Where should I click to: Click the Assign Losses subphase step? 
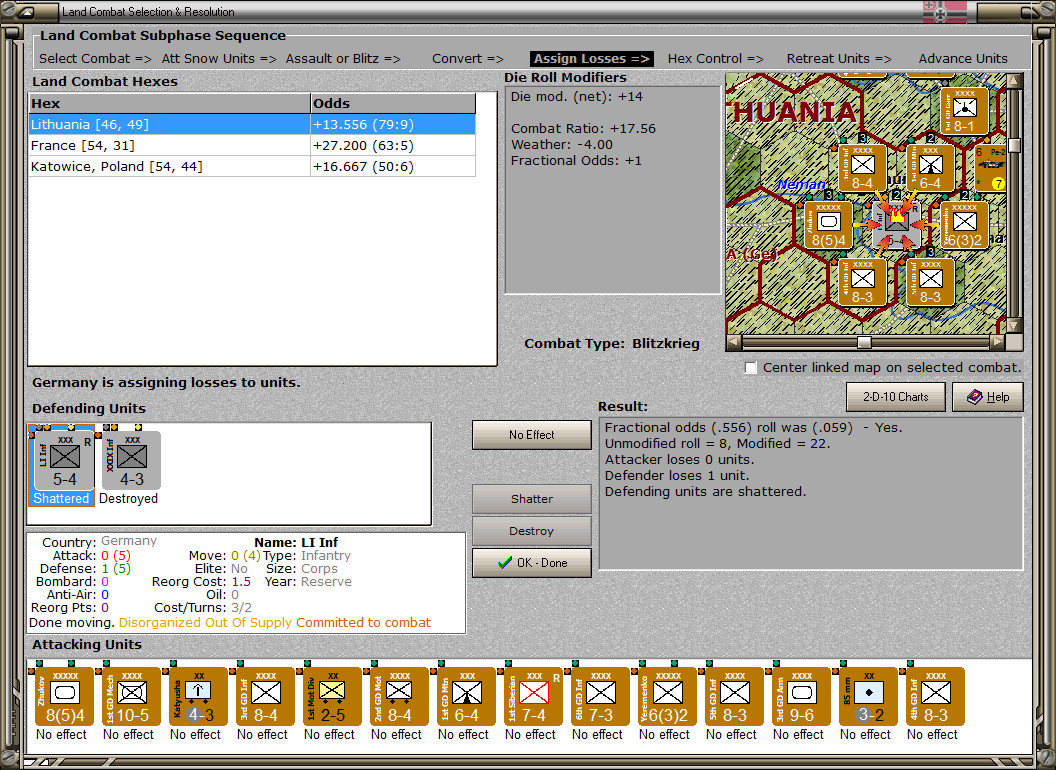(591, 59)
